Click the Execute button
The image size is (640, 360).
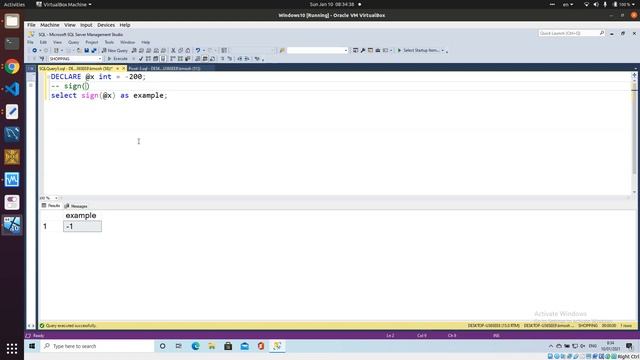pyautogui.click(x=118, y=59)
